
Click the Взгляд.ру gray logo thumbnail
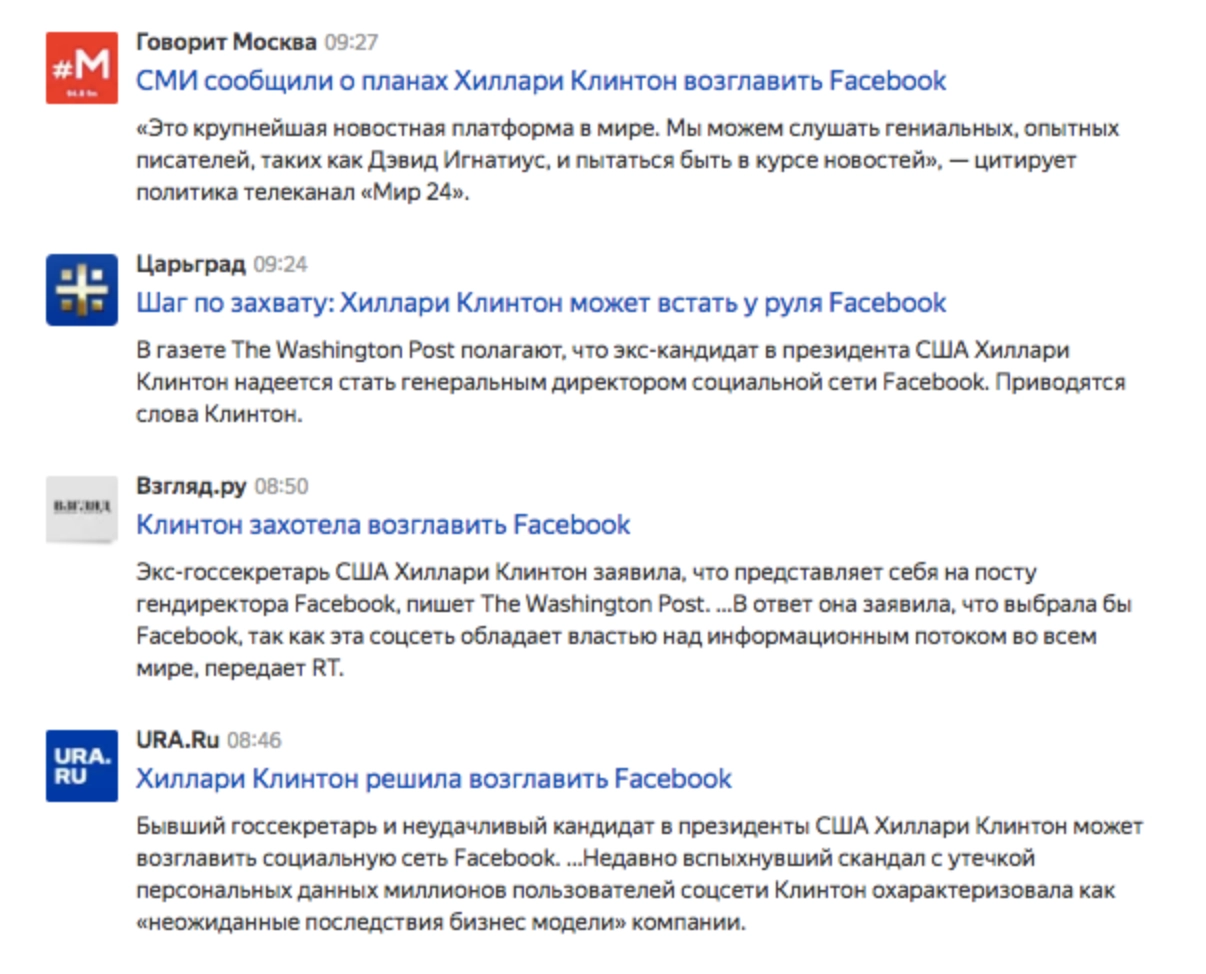pos(82,509)
